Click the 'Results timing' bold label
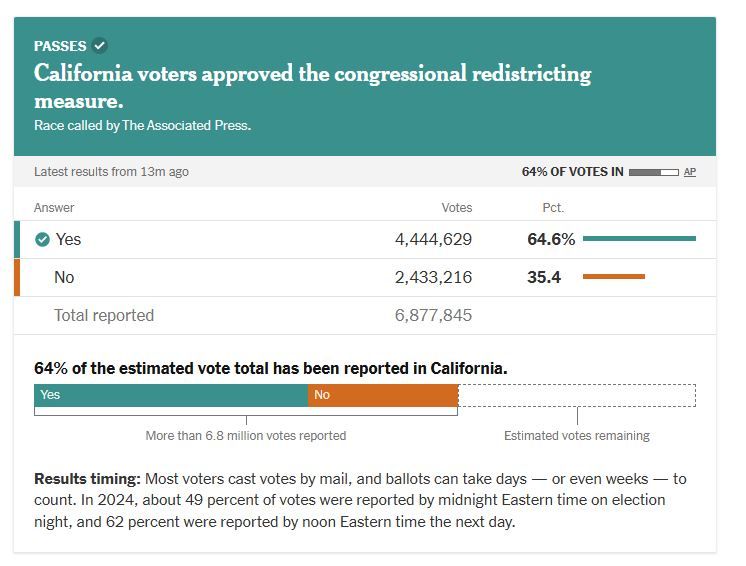 [85, 479]
